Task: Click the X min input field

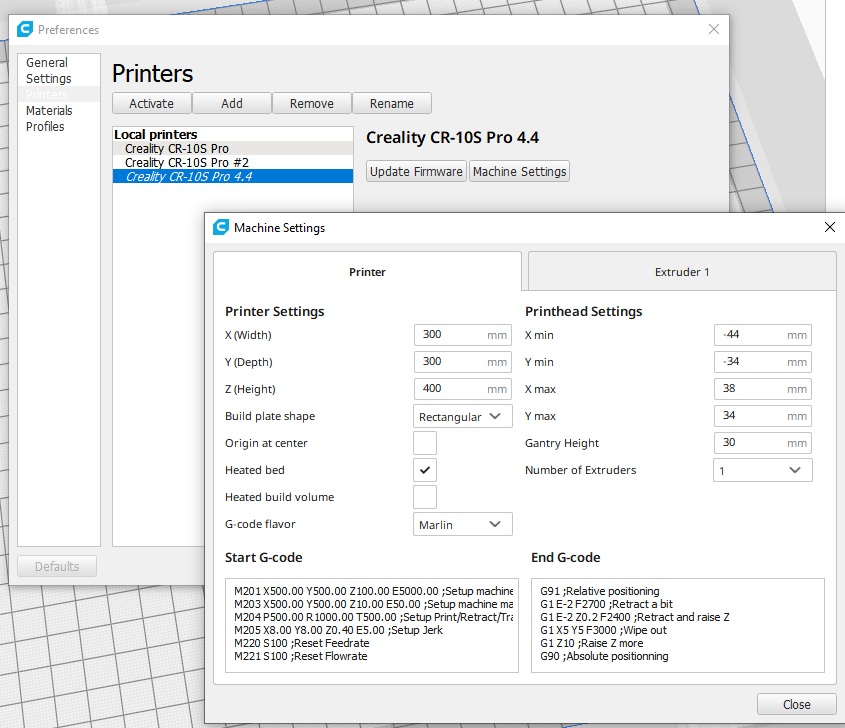Action: click(x=763, y=335)
